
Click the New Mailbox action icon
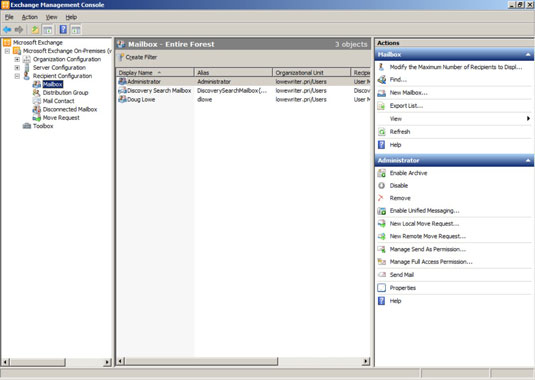(x=381, y=93)
